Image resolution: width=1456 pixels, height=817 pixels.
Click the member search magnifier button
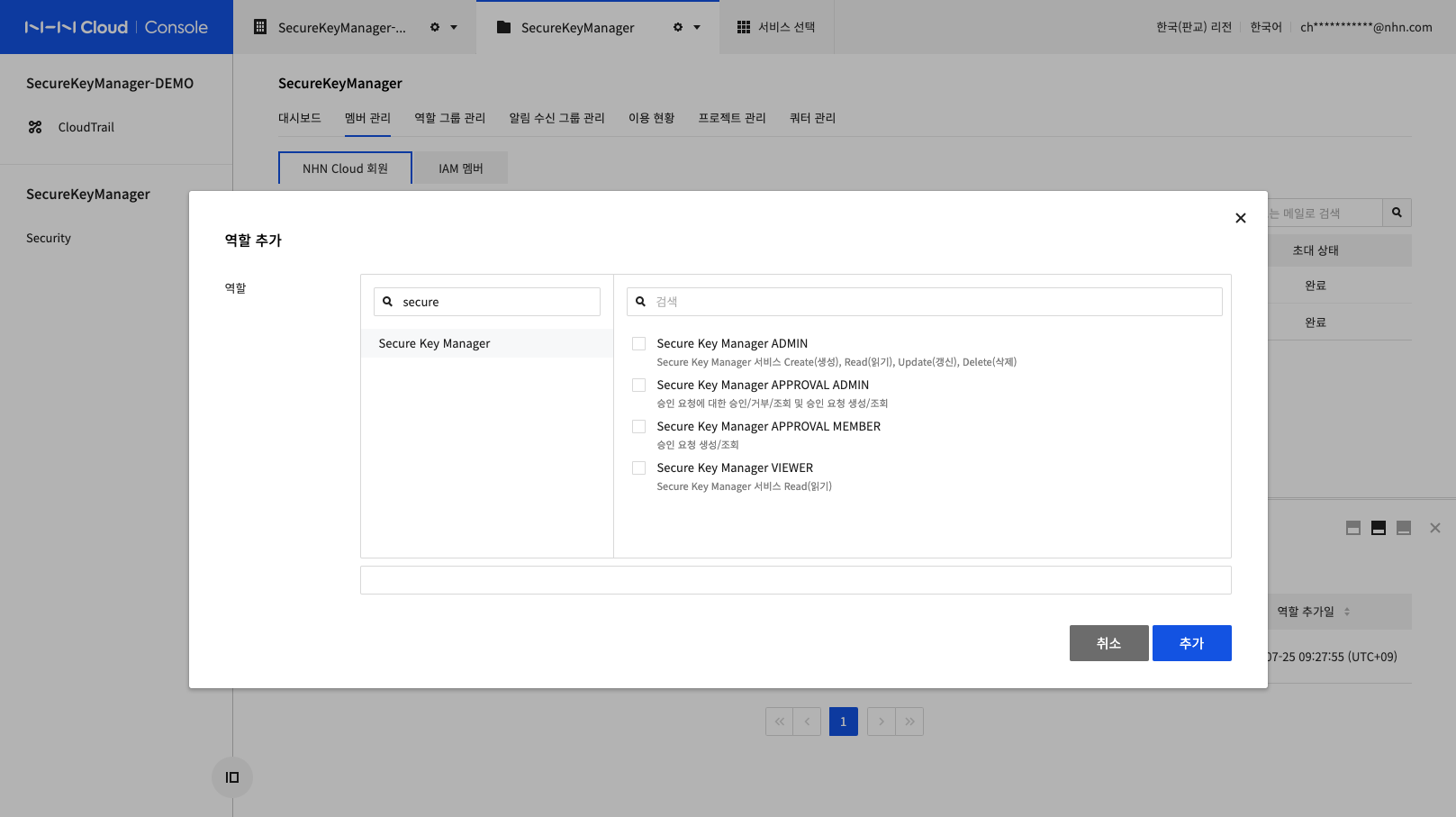click(x=1397, y=213)
